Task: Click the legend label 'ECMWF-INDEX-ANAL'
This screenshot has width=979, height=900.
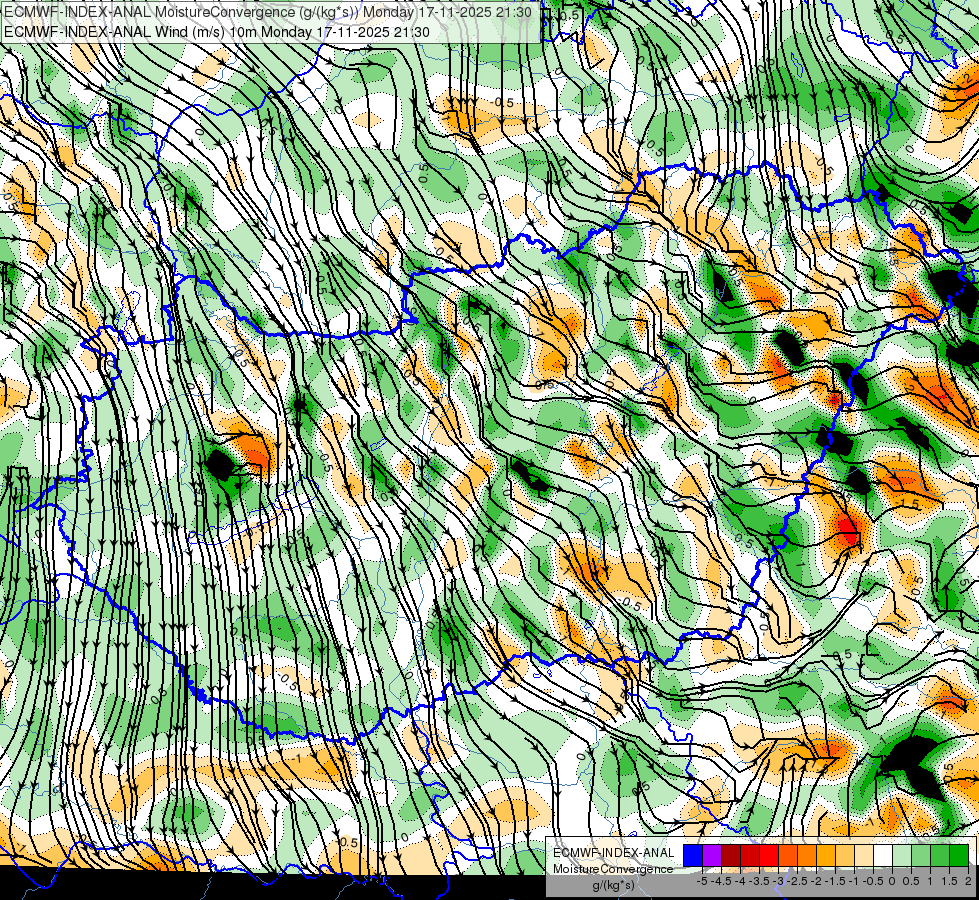Action: pos(614,853)
